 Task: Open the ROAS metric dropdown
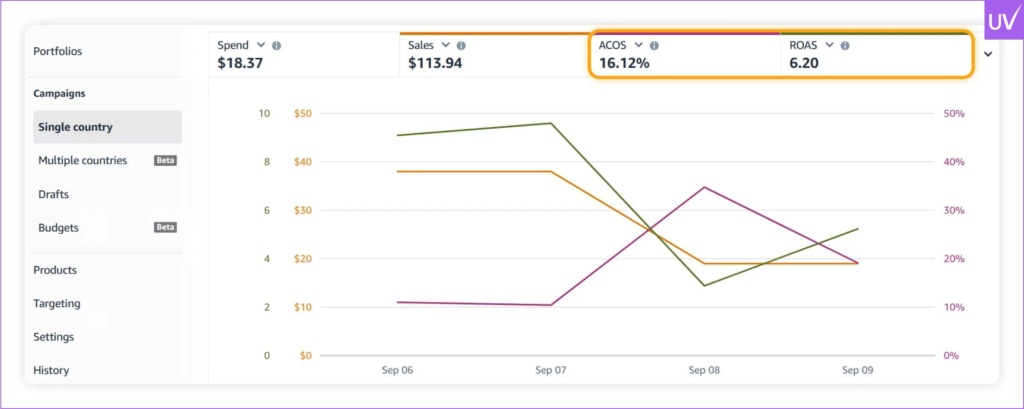tap(829, 45)
